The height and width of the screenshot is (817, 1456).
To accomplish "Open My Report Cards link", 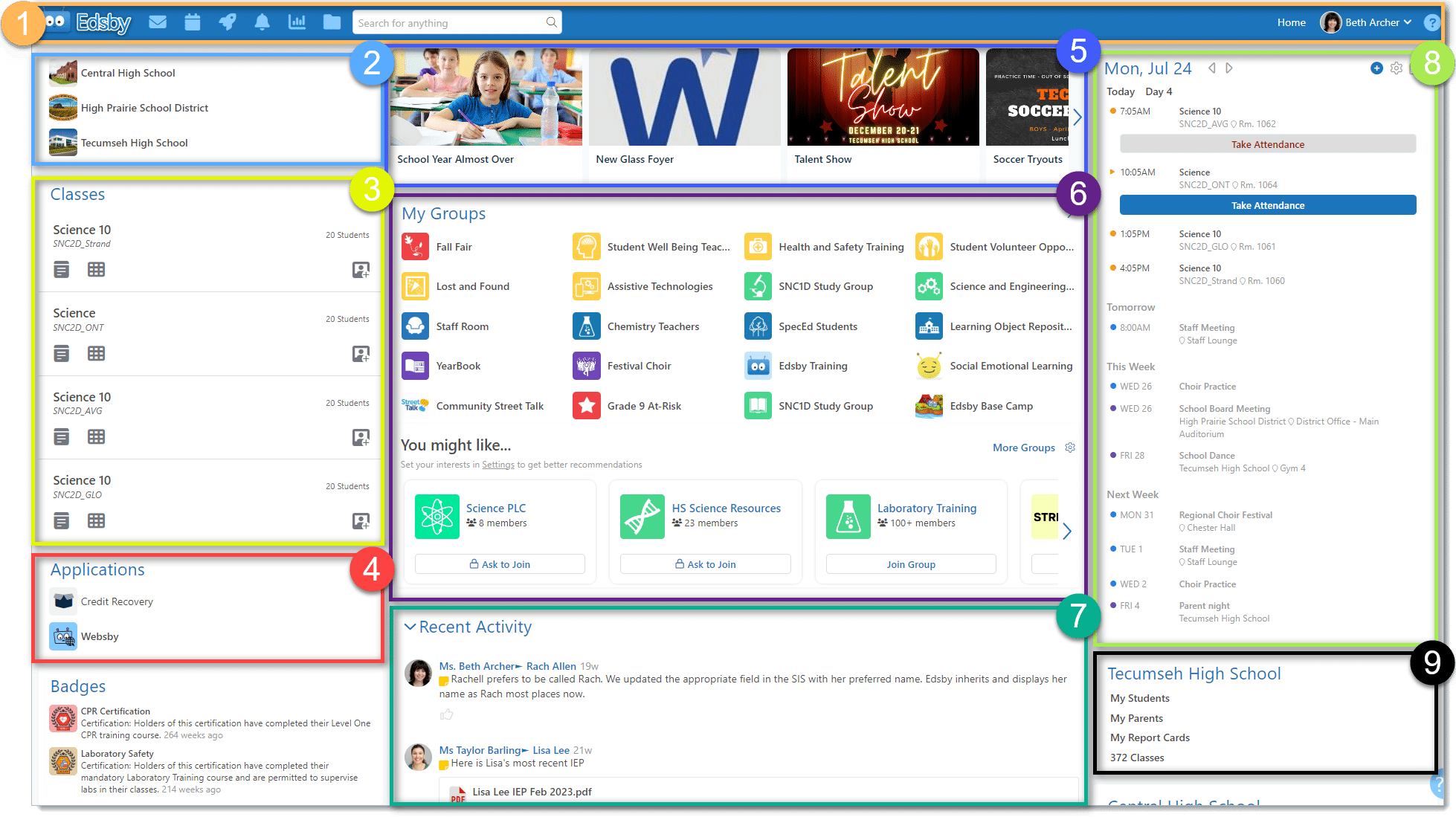I will click(x=1150, y=737).
